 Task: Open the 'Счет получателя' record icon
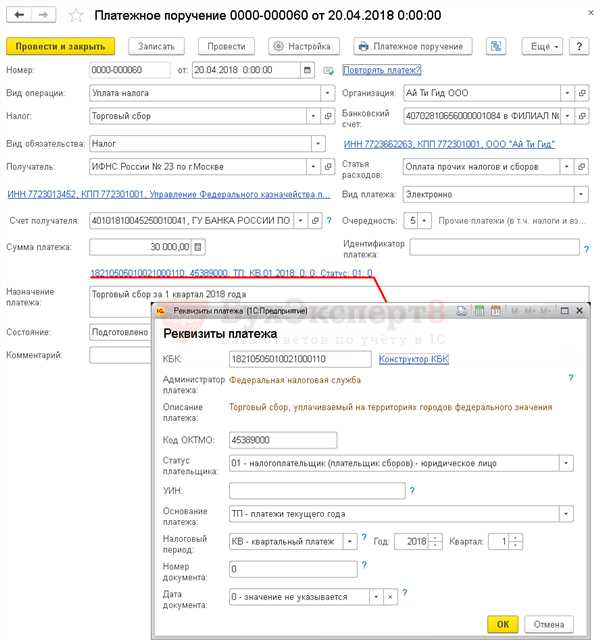tap(315, 221)
